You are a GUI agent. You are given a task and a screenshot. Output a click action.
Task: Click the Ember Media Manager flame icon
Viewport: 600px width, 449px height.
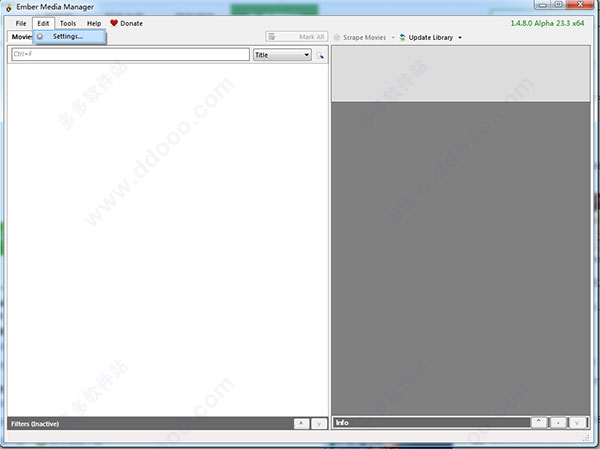tap(9, 7)
